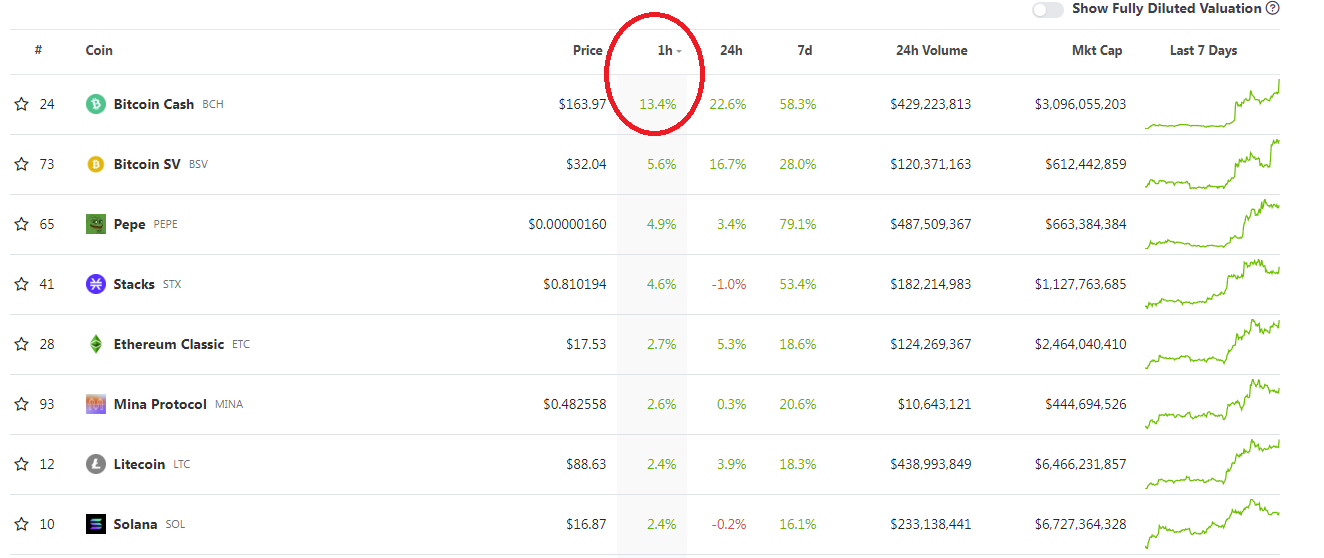
Task: Sort table by Mkt Cap header
Action: click(1097, 50)
